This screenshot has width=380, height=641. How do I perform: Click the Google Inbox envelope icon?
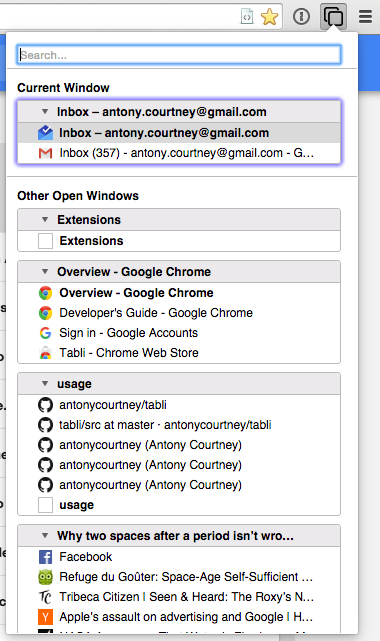coord(45,133)
